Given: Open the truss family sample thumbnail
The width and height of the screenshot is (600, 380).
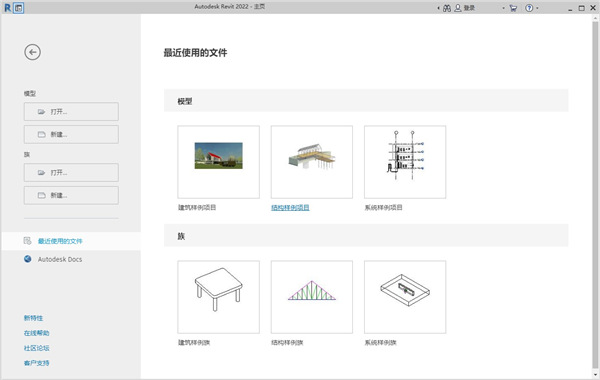Looking at the screenshot, I should click(312, 297).
